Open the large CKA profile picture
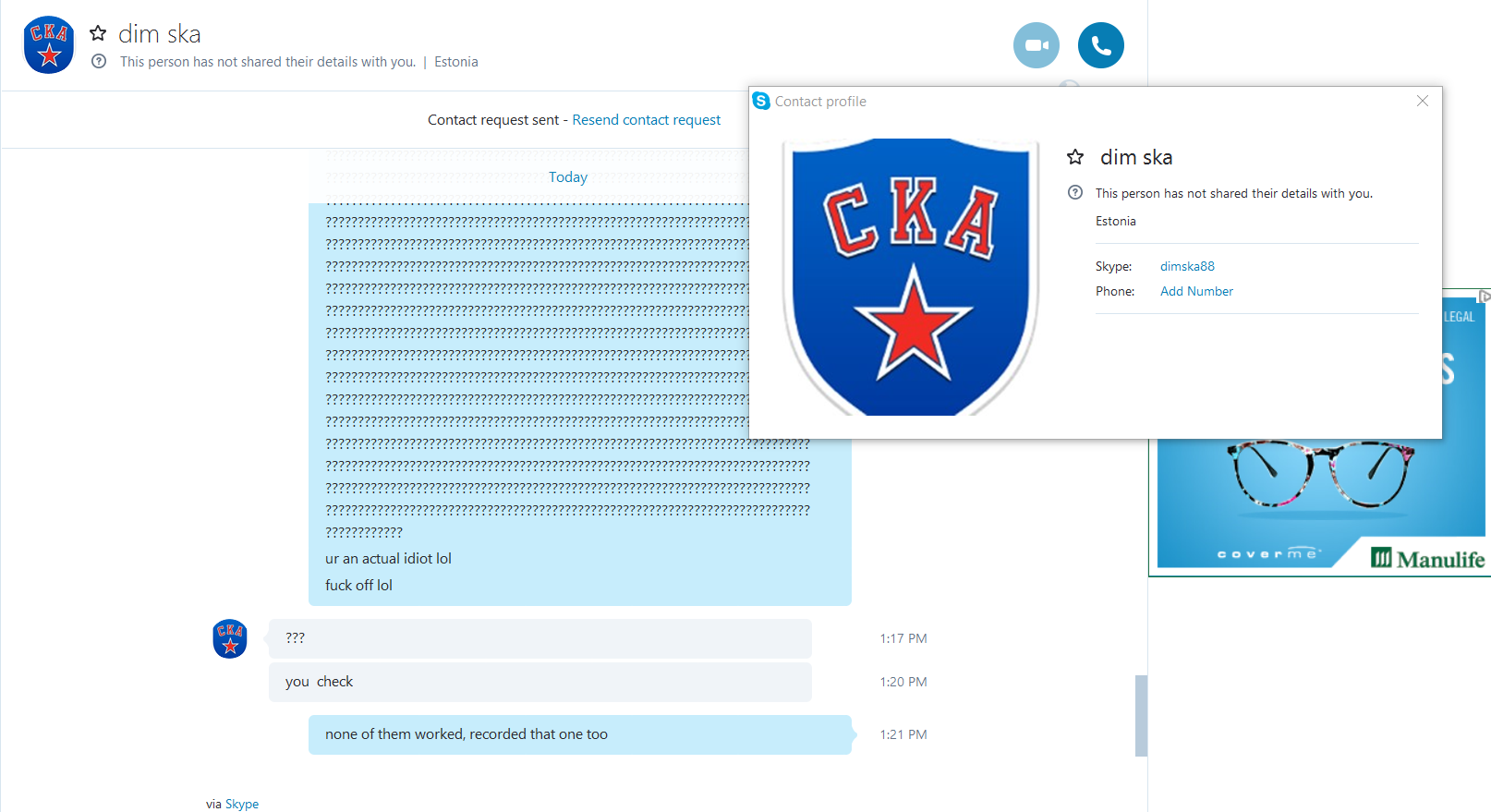The height and width of the screenshot is (812, 1491). (911, 276)
